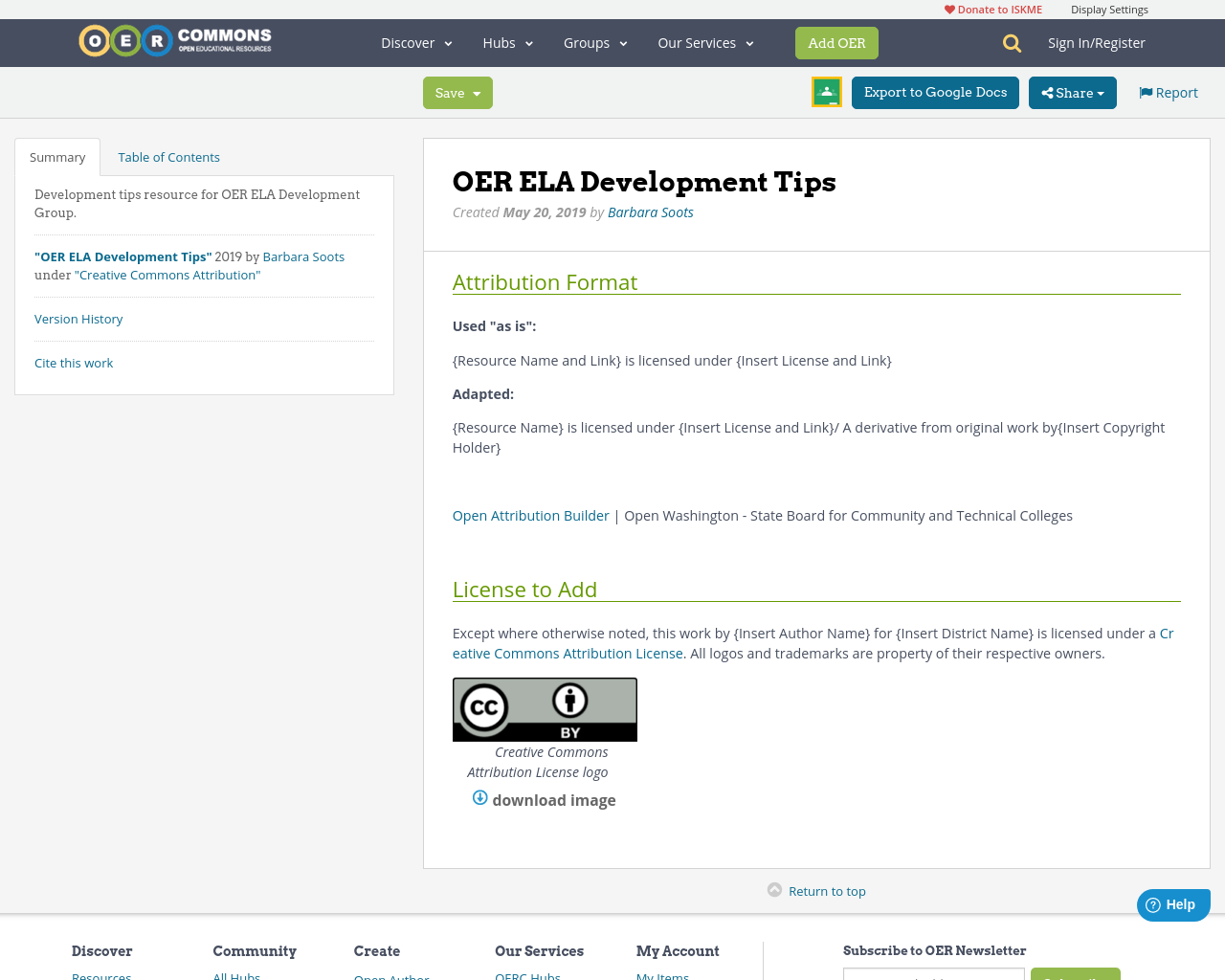Image resolution: width=1225 pixels, height=980 pixels.
Task: Click the Add OER button
Action: 836,43
